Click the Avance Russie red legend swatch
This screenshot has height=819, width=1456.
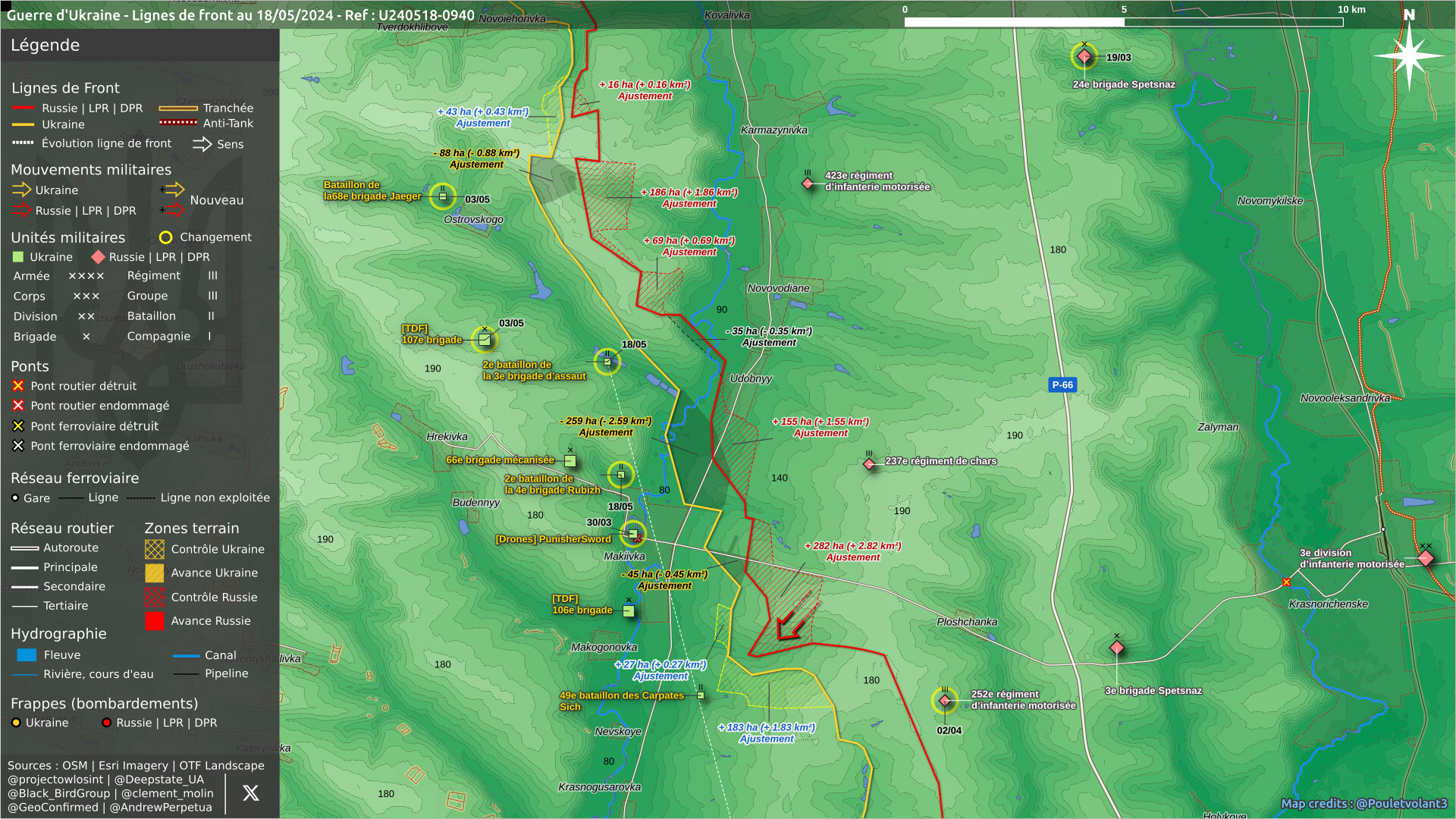(x=154, y=621)
